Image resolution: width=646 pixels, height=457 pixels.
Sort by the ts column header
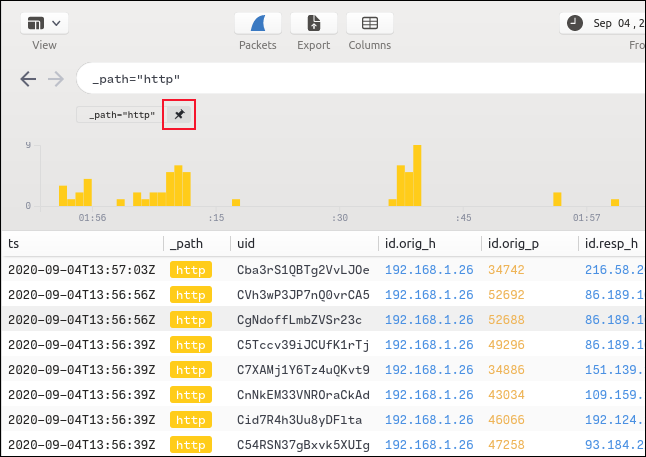(x=14, y=244)
